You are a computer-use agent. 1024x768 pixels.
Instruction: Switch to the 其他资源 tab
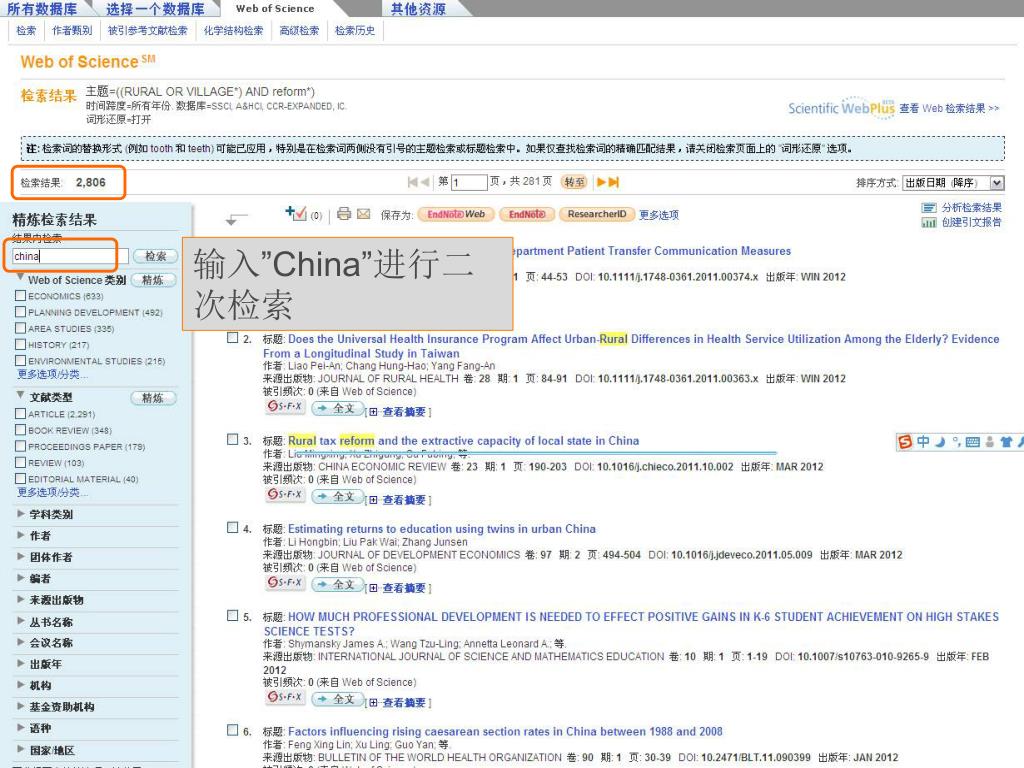coord(418,9)
